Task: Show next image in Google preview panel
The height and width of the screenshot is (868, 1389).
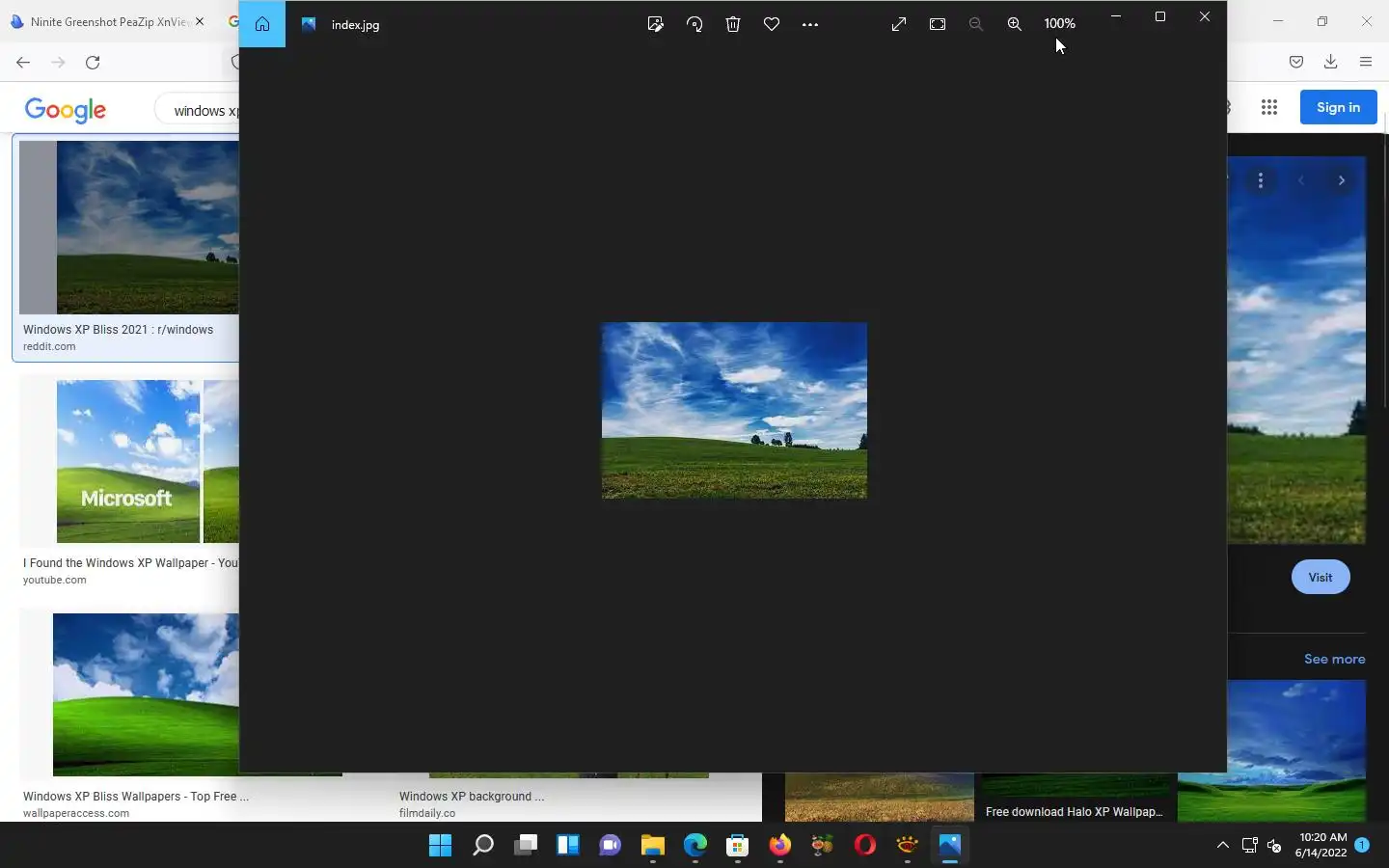Action: point(1342,180)
